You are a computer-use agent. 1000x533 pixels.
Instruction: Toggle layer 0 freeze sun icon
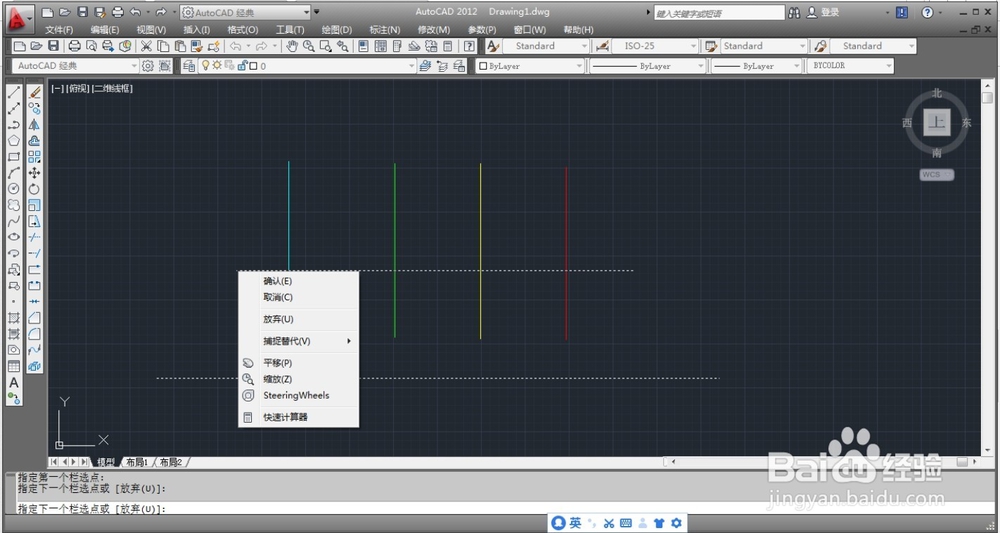pos(217,65)
